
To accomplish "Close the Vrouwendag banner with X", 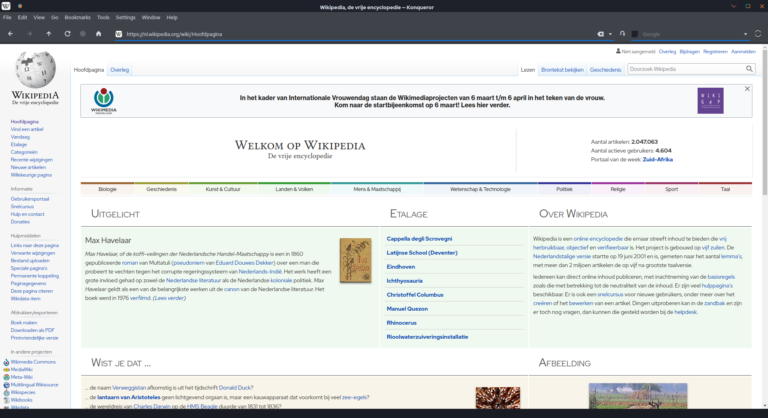I will coord(747,89).
